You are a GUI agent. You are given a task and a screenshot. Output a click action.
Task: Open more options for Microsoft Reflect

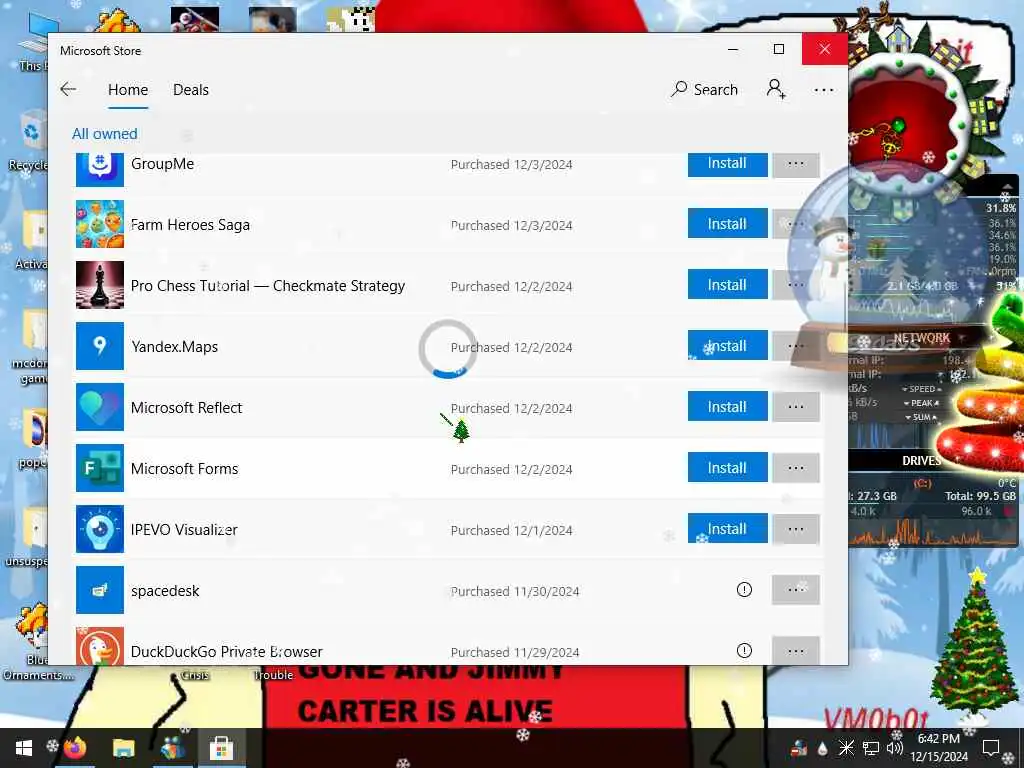(795, 407)
